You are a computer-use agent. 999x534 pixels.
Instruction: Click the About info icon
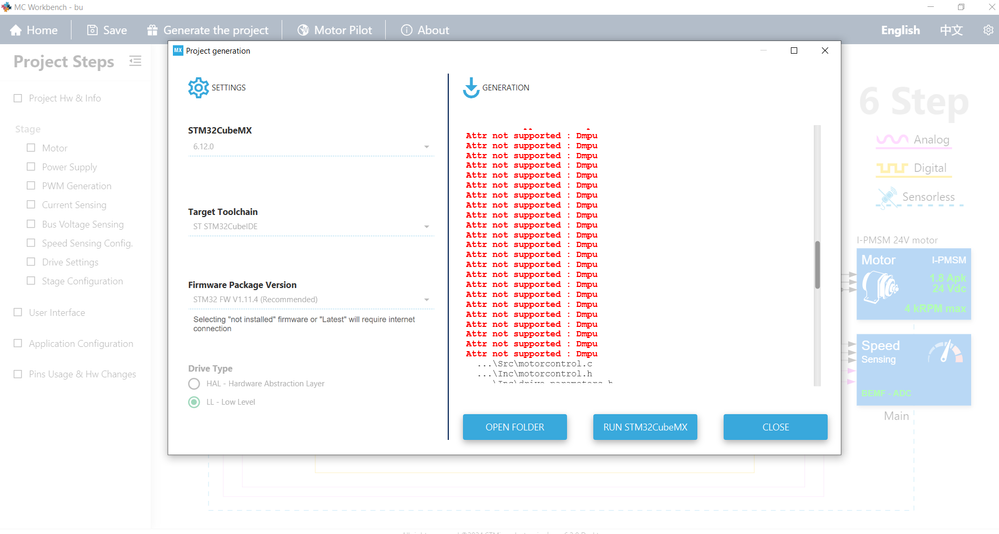[x=406, y=30]
